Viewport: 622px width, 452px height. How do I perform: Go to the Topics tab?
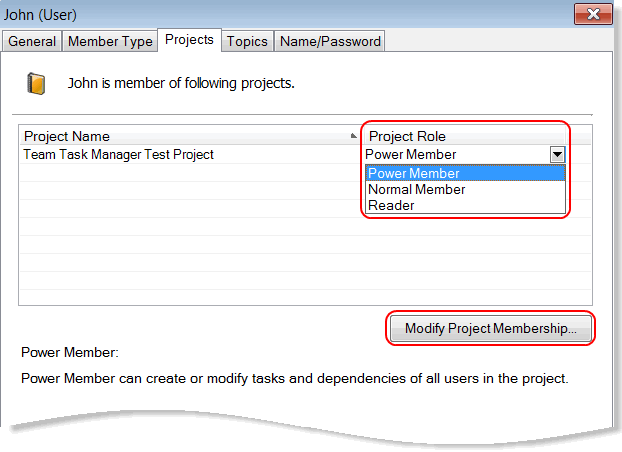click(246, 41)
